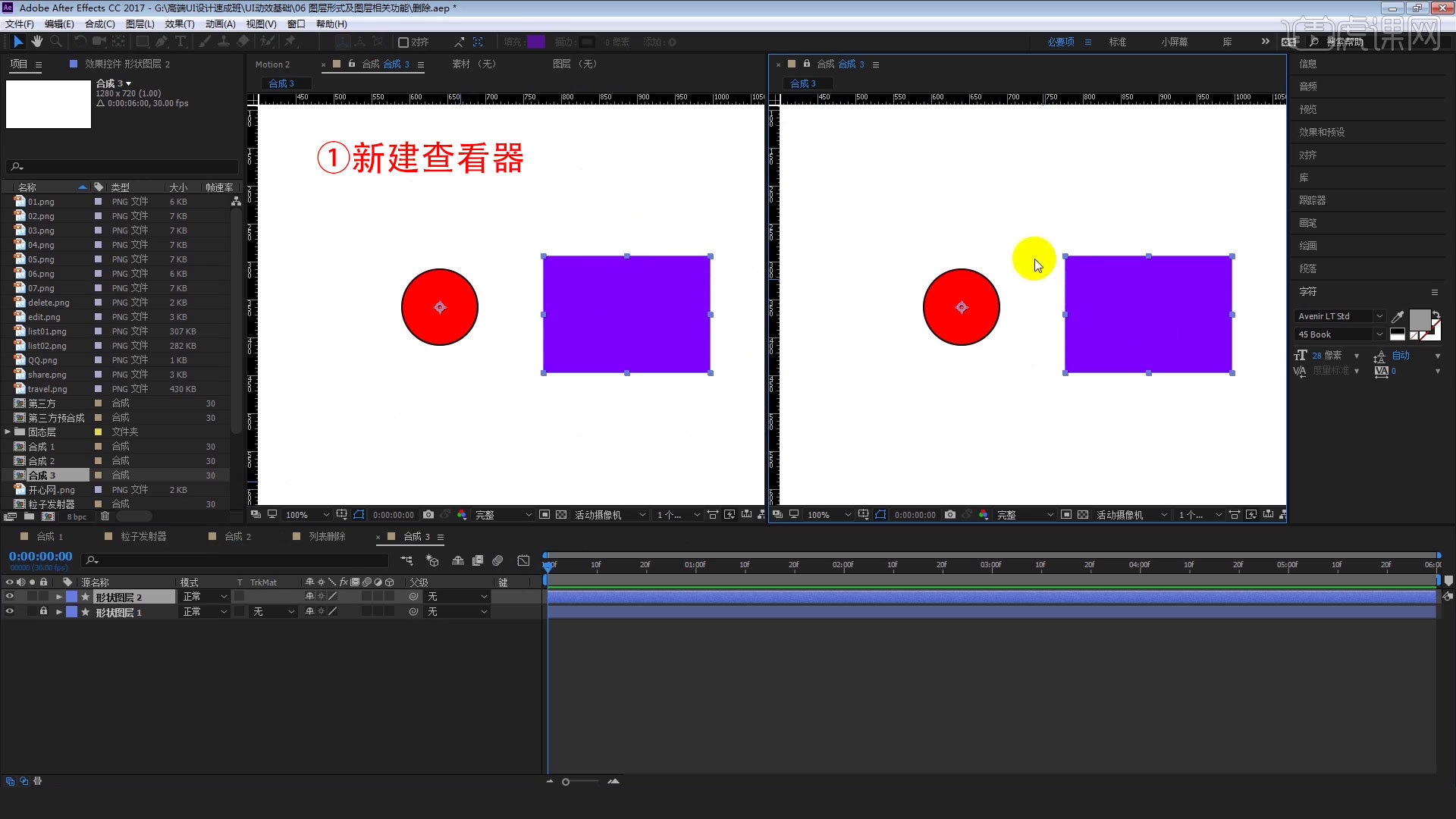The height and width of the screenshot is (819, 1456).
Task: Open the 效果和预设 panel
Action: point(1323,131)
